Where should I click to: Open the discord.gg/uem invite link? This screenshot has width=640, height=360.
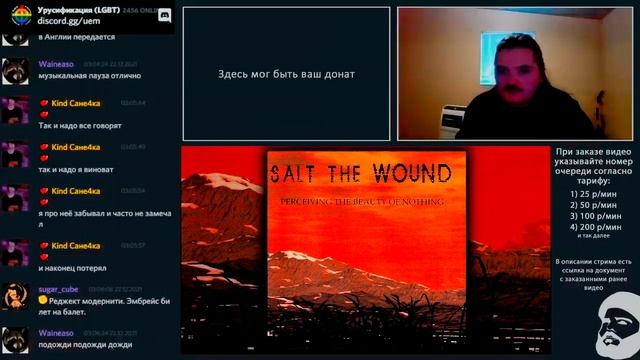click(x=69, y=21)
